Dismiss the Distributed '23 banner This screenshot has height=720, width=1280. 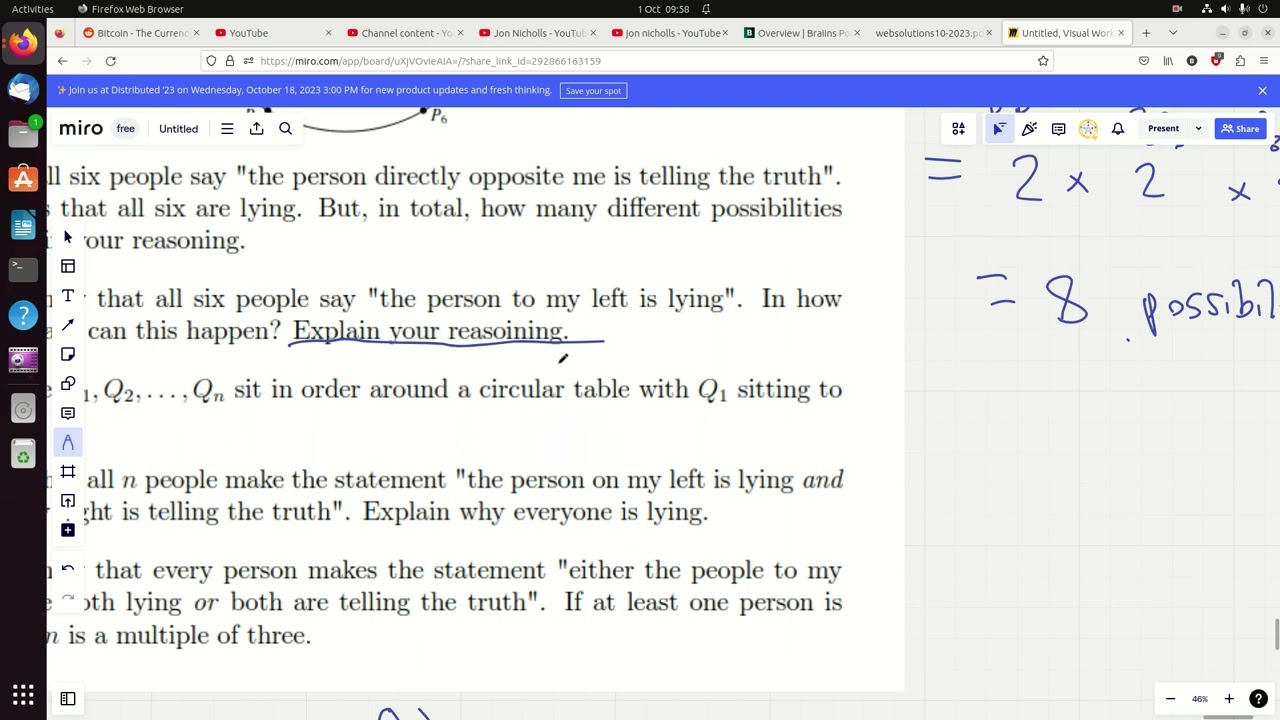[x=1262, y=91]
